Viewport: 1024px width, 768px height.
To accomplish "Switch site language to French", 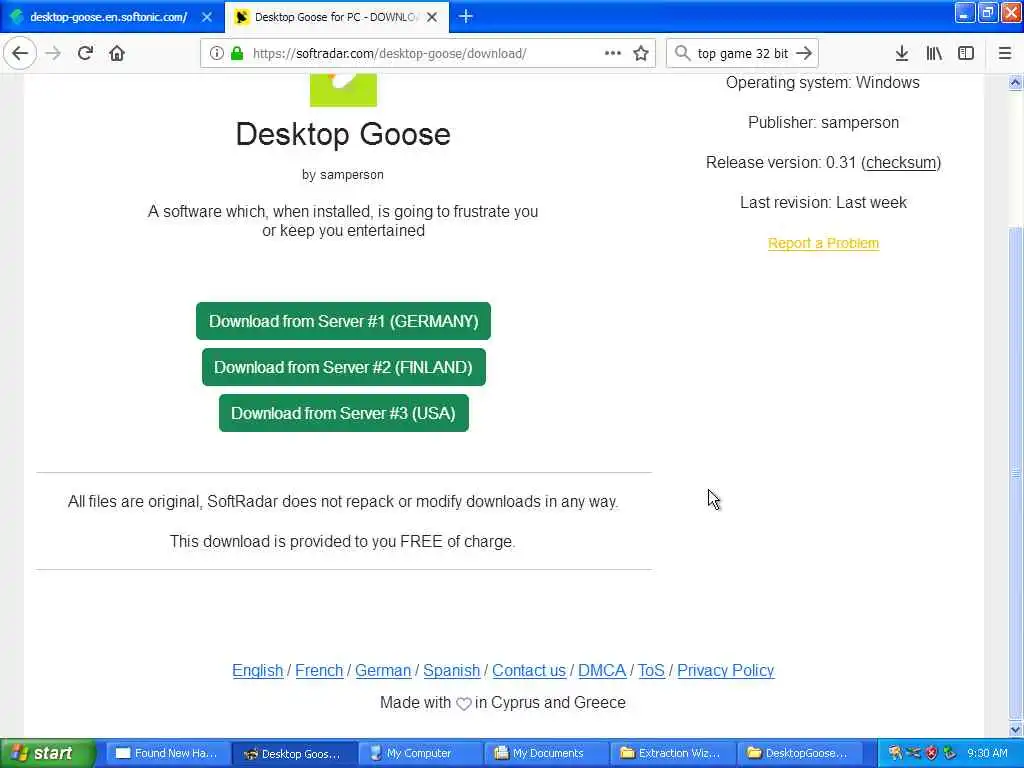I will (319, 671).
